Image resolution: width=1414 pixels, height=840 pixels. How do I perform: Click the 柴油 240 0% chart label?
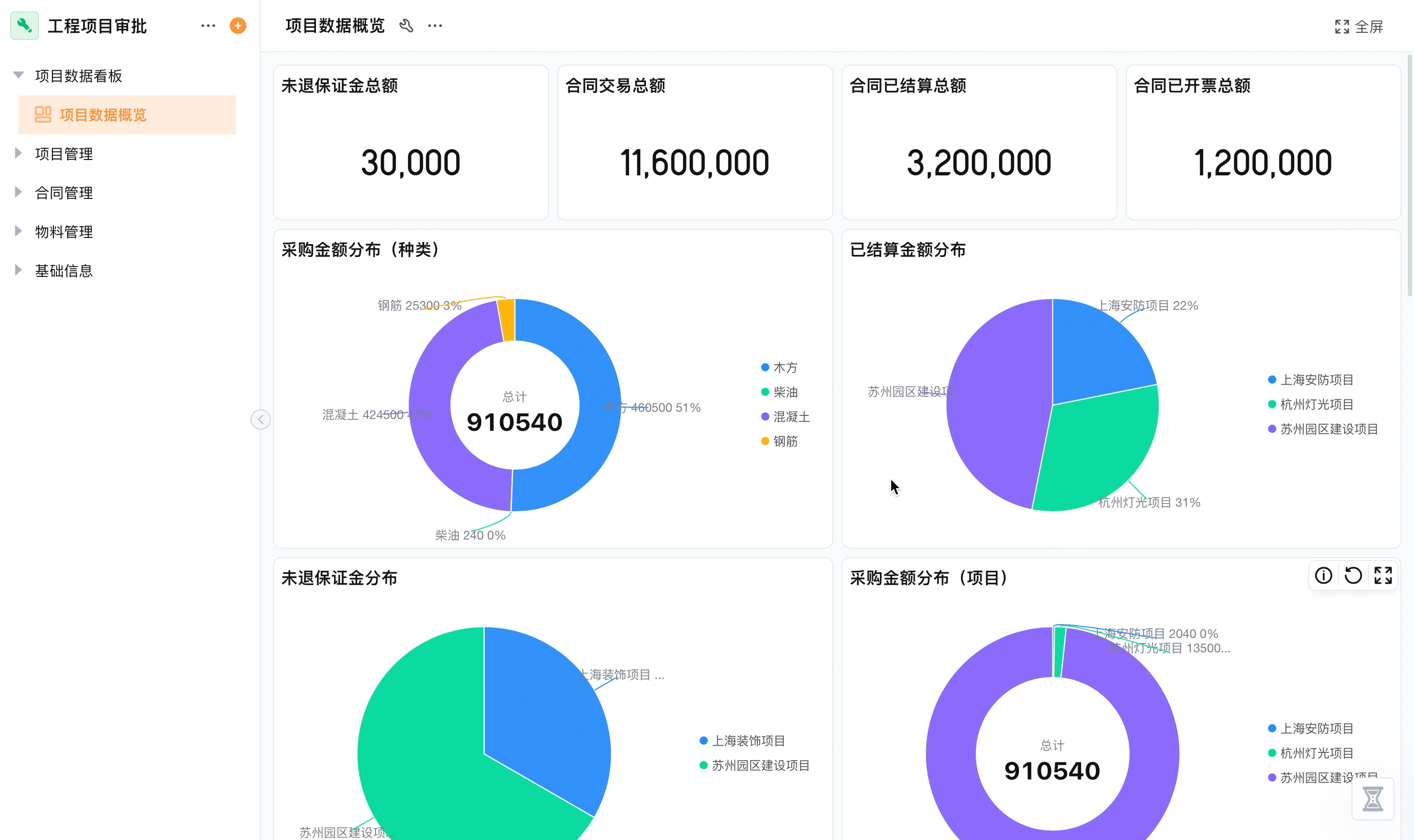click(470, 535)
